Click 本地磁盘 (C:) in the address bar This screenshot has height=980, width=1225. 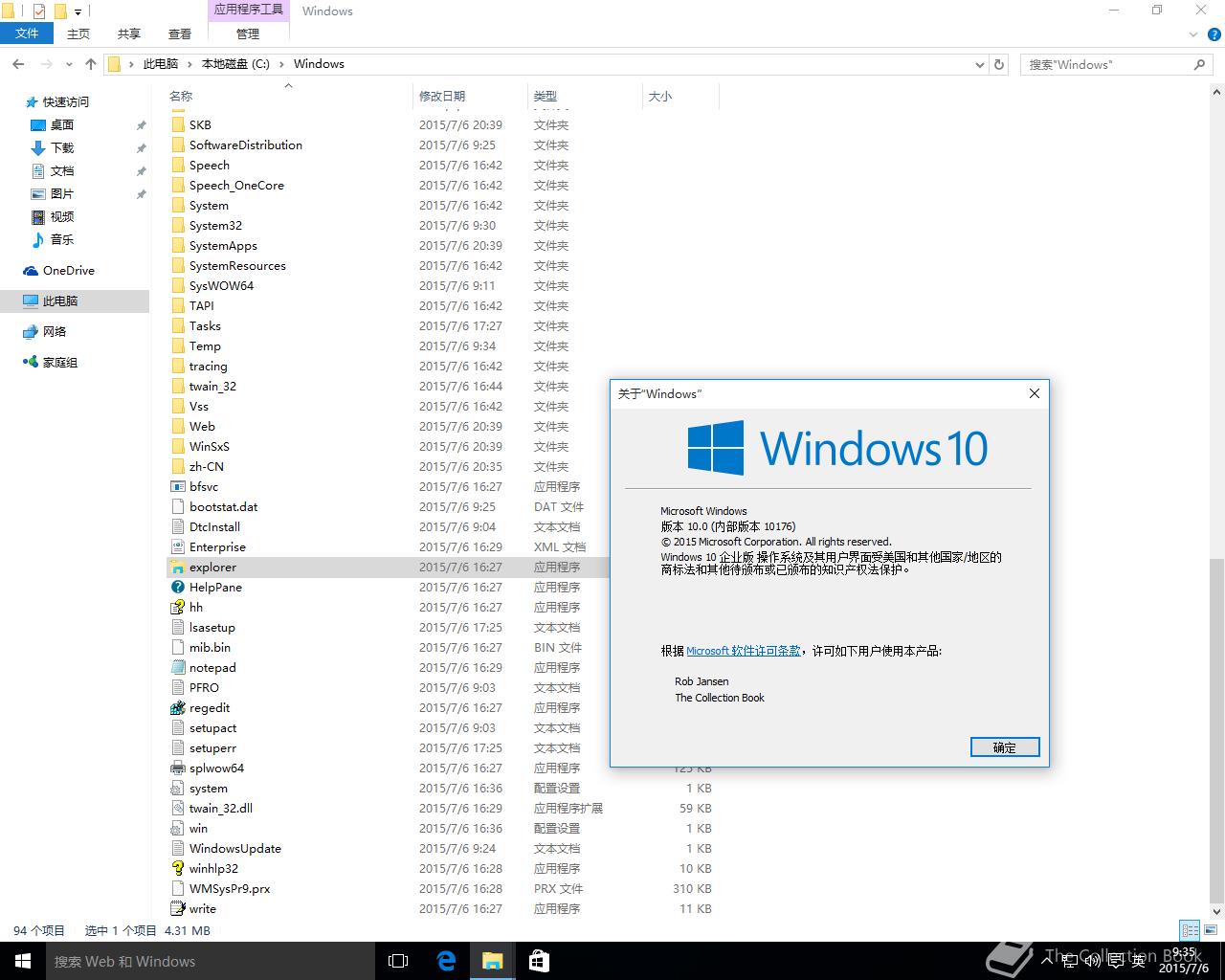tap(235, 64)
